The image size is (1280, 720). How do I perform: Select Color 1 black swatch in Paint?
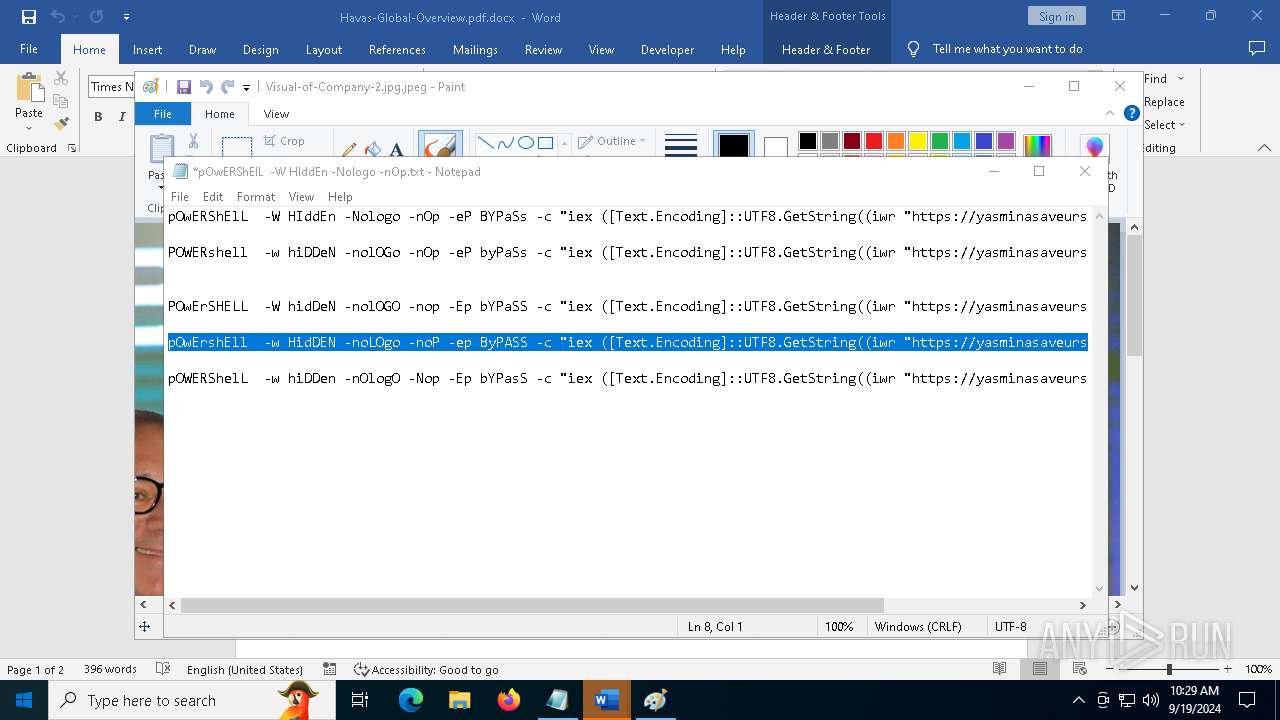coord(733,146)
